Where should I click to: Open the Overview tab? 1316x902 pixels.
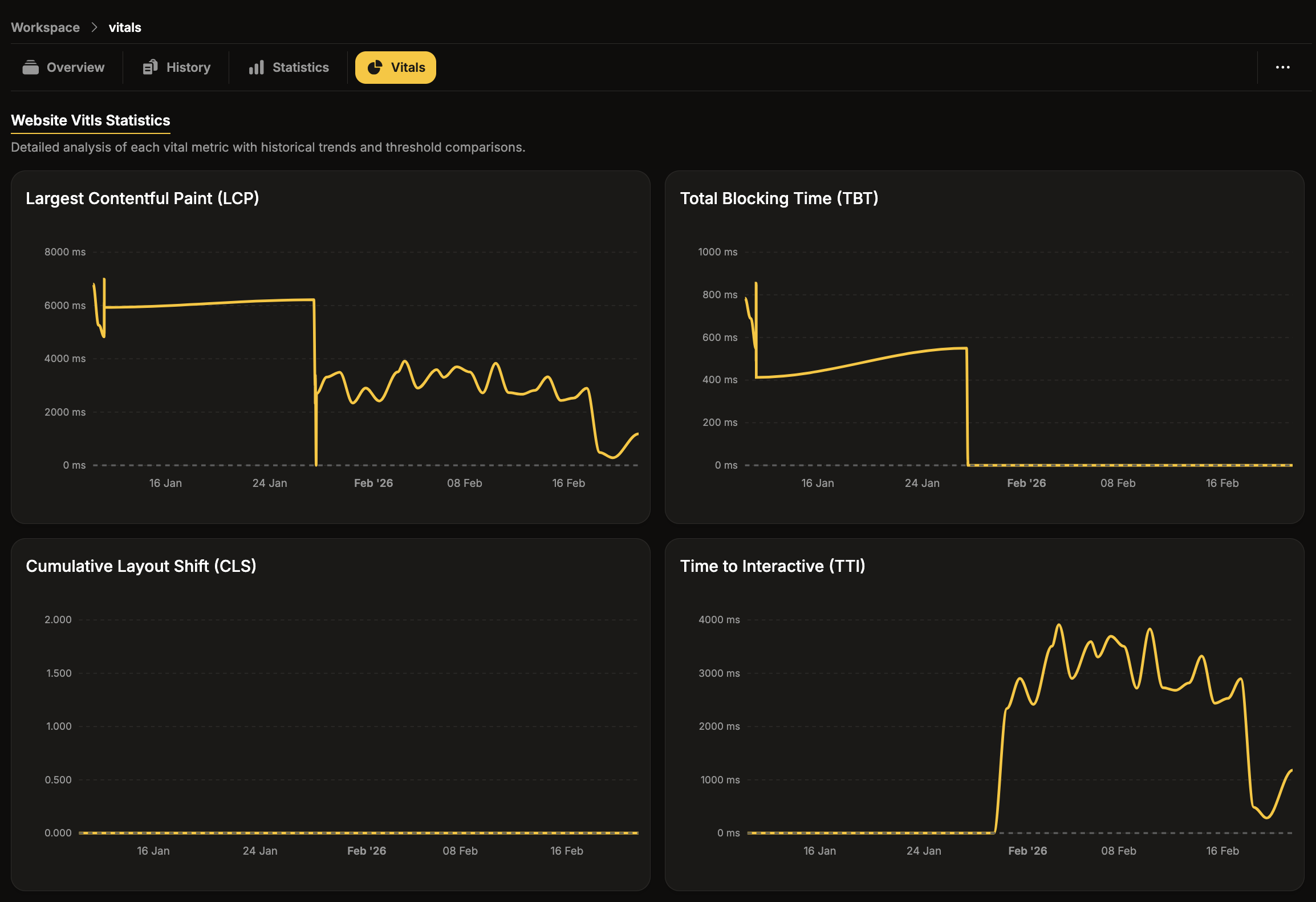point(64,67)
